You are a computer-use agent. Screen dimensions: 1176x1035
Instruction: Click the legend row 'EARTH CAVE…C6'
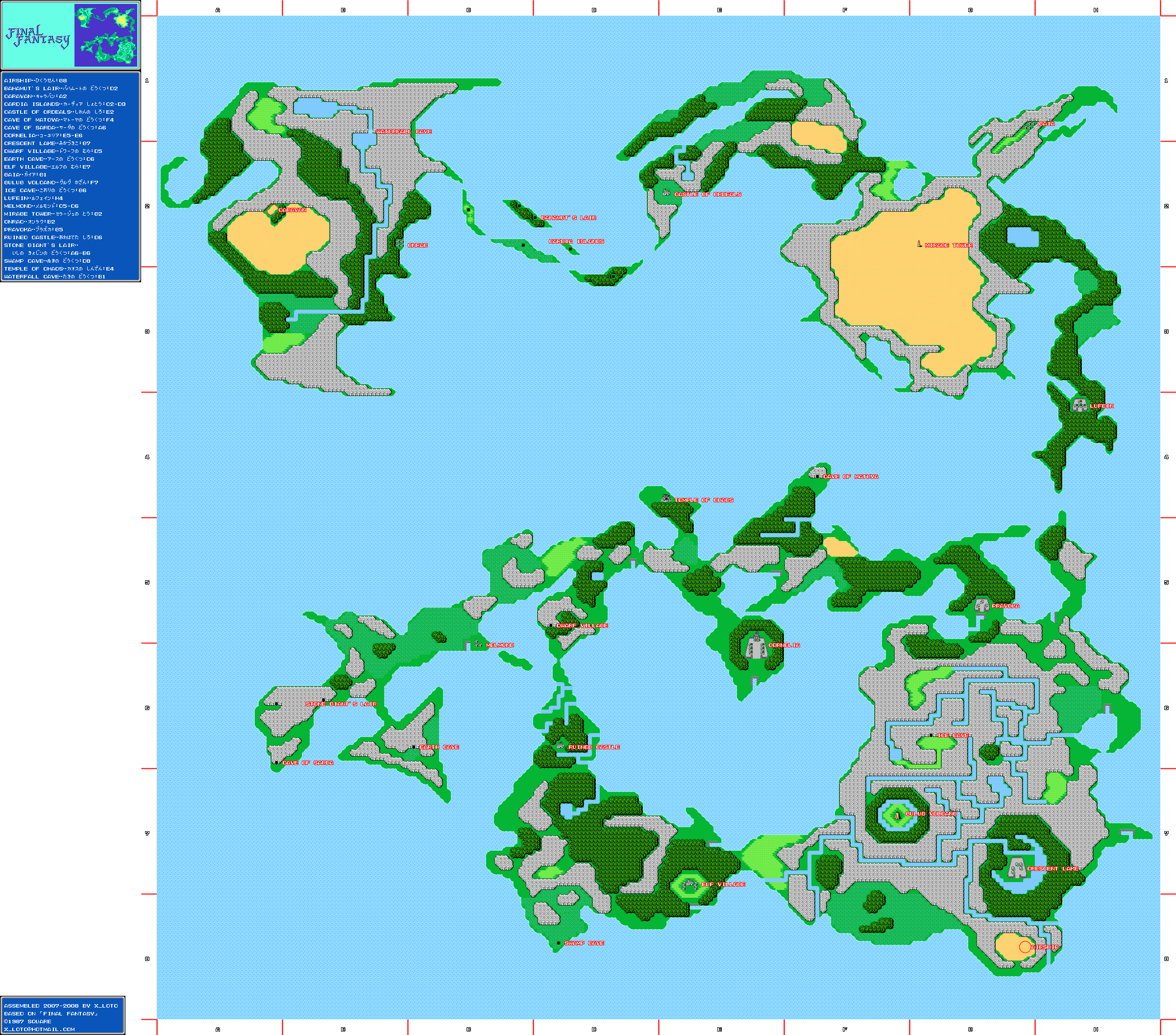coord(49,159)
